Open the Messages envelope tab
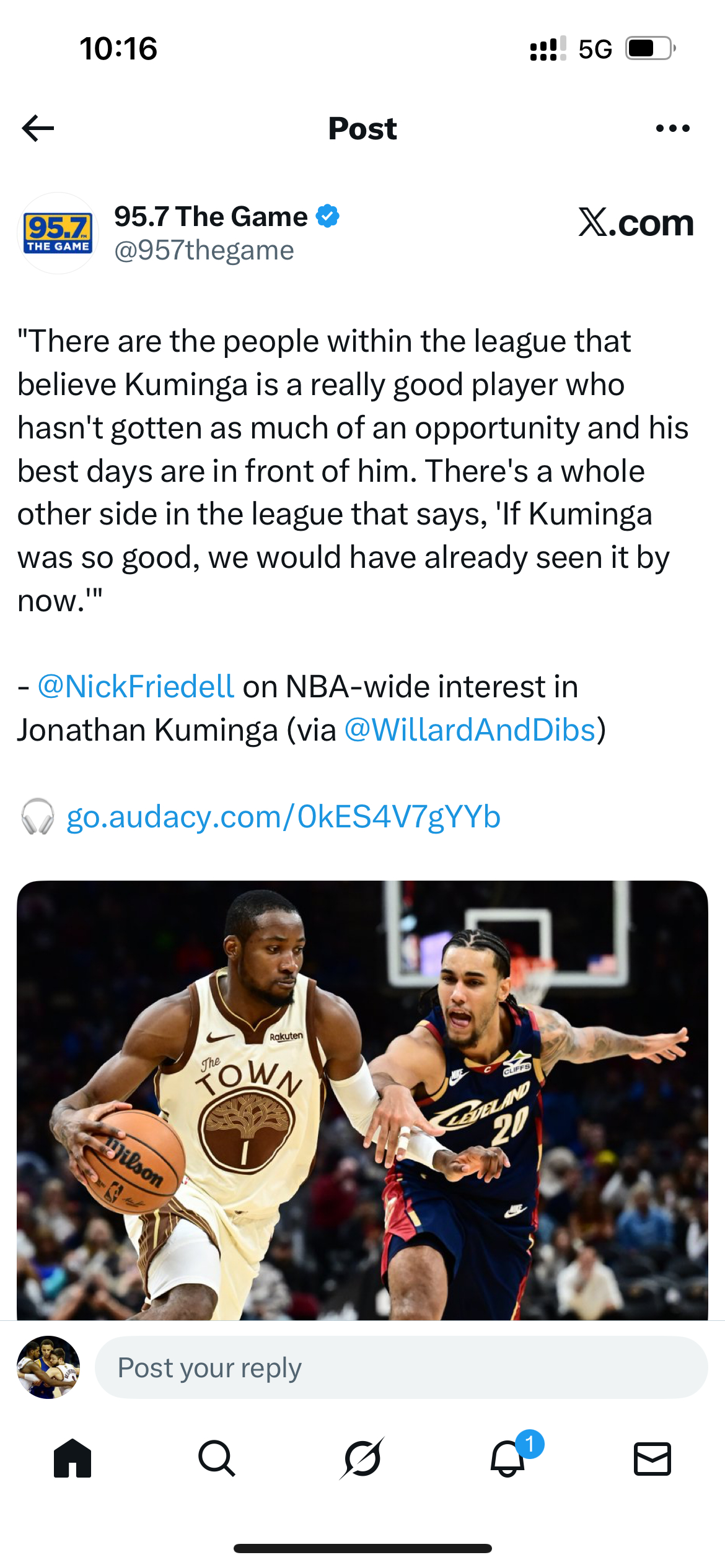725x1568 pixels. pos(652,1458)
